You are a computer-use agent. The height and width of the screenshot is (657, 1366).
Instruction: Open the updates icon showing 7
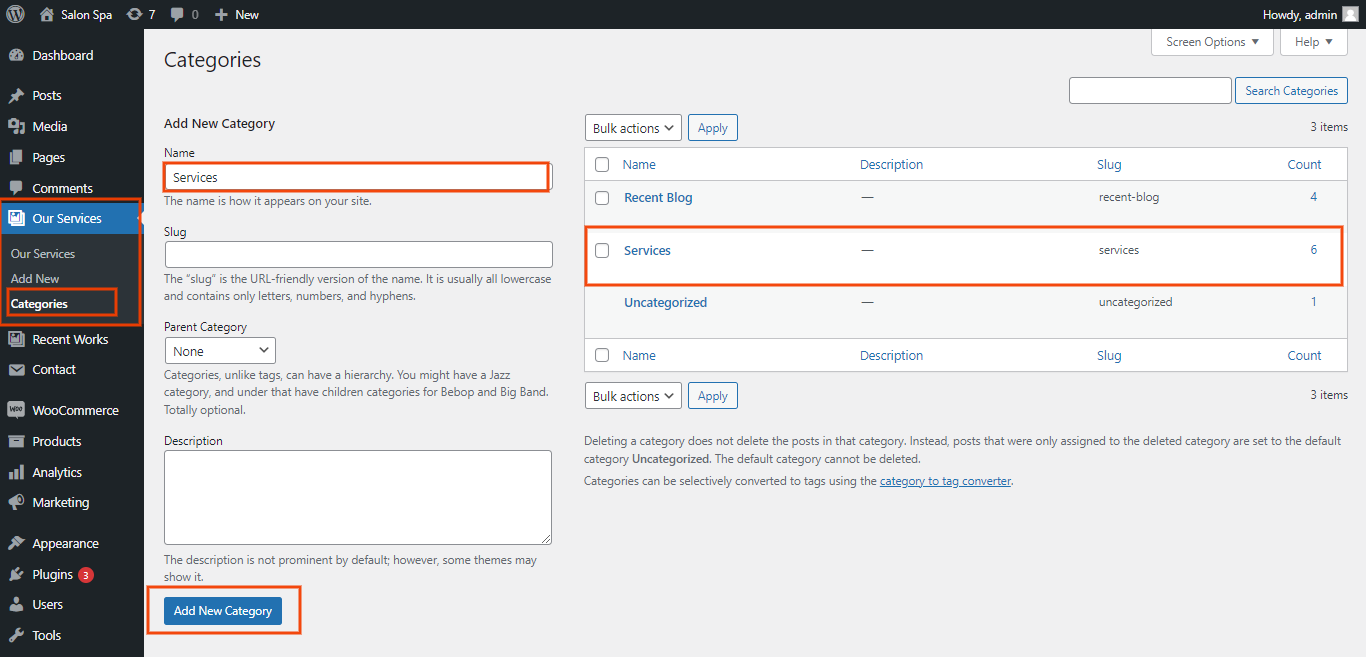[x=135, y=14]
